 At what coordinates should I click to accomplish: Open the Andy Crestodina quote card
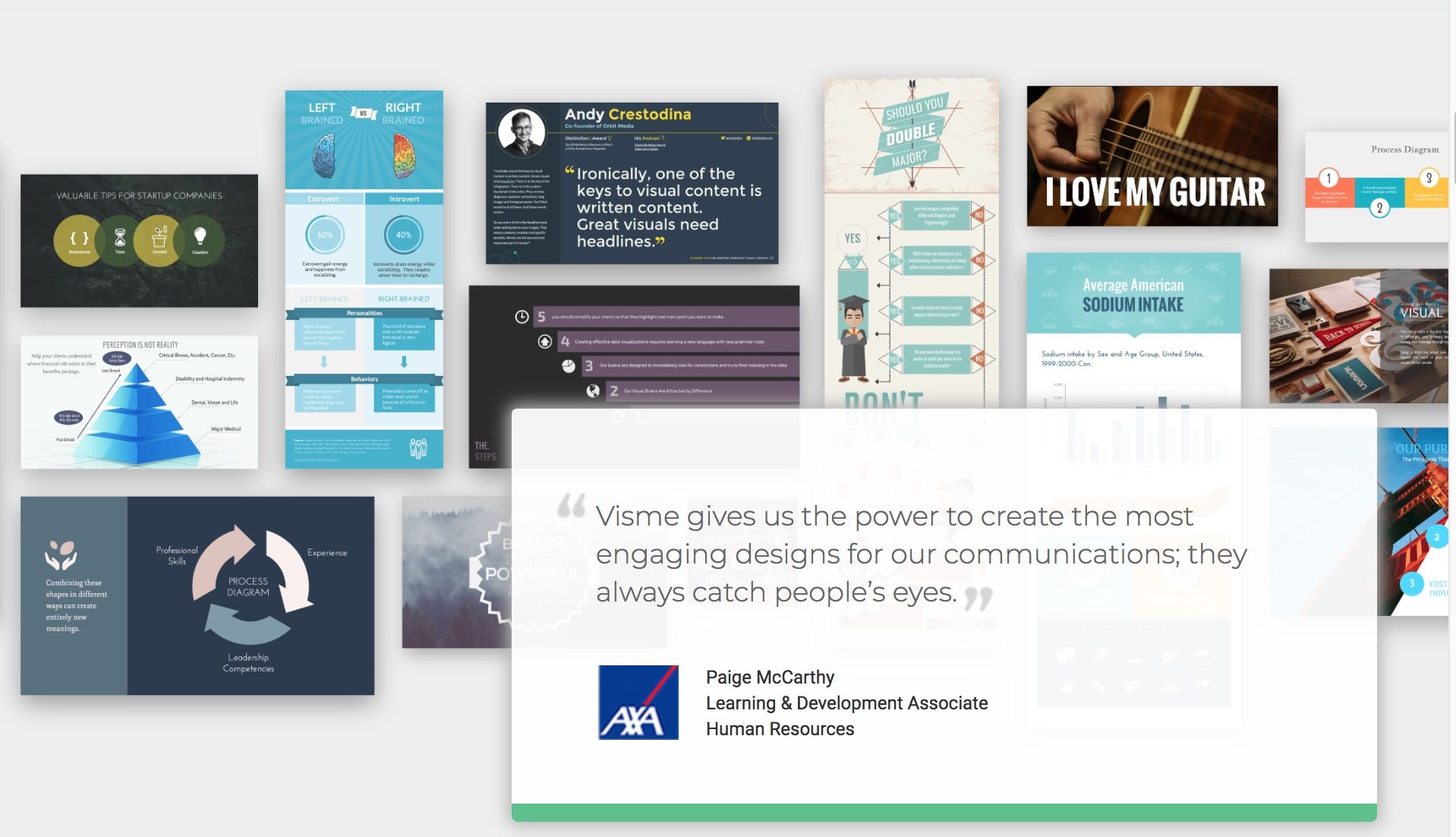(x=632, y=183)
